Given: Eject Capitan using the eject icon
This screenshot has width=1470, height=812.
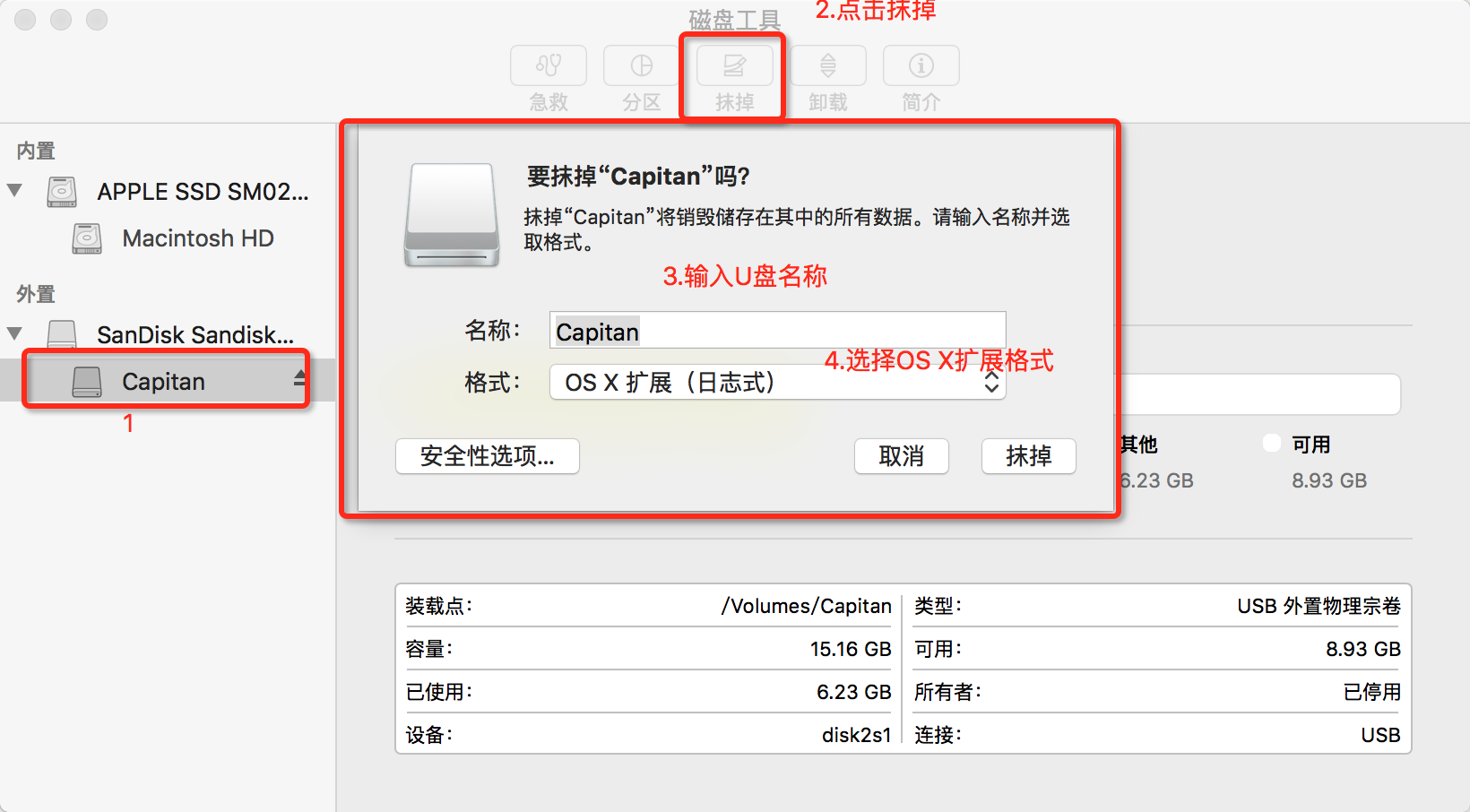Looking at the screenshot, I should tap(299, 379).
